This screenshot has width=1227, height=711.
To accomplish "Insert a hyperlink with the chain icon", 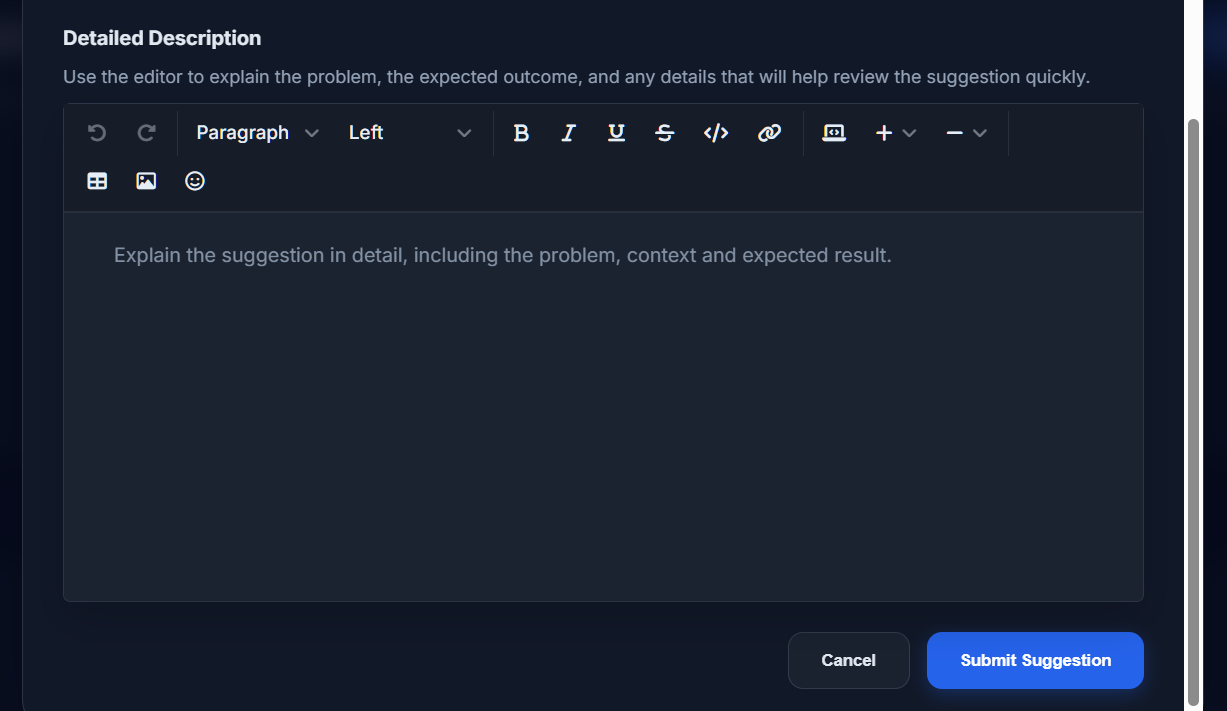I will [769, 133].
